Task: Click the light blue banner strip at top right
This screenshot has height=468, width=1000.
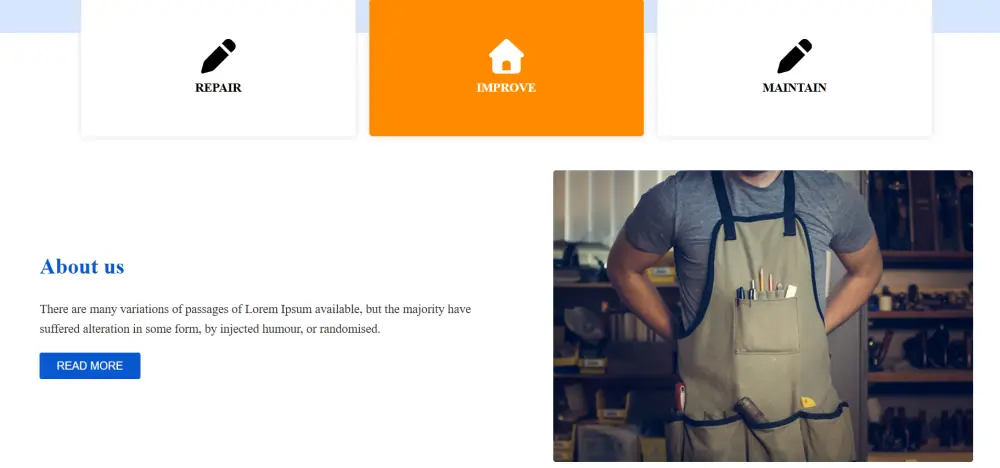Action: point(966,16)
